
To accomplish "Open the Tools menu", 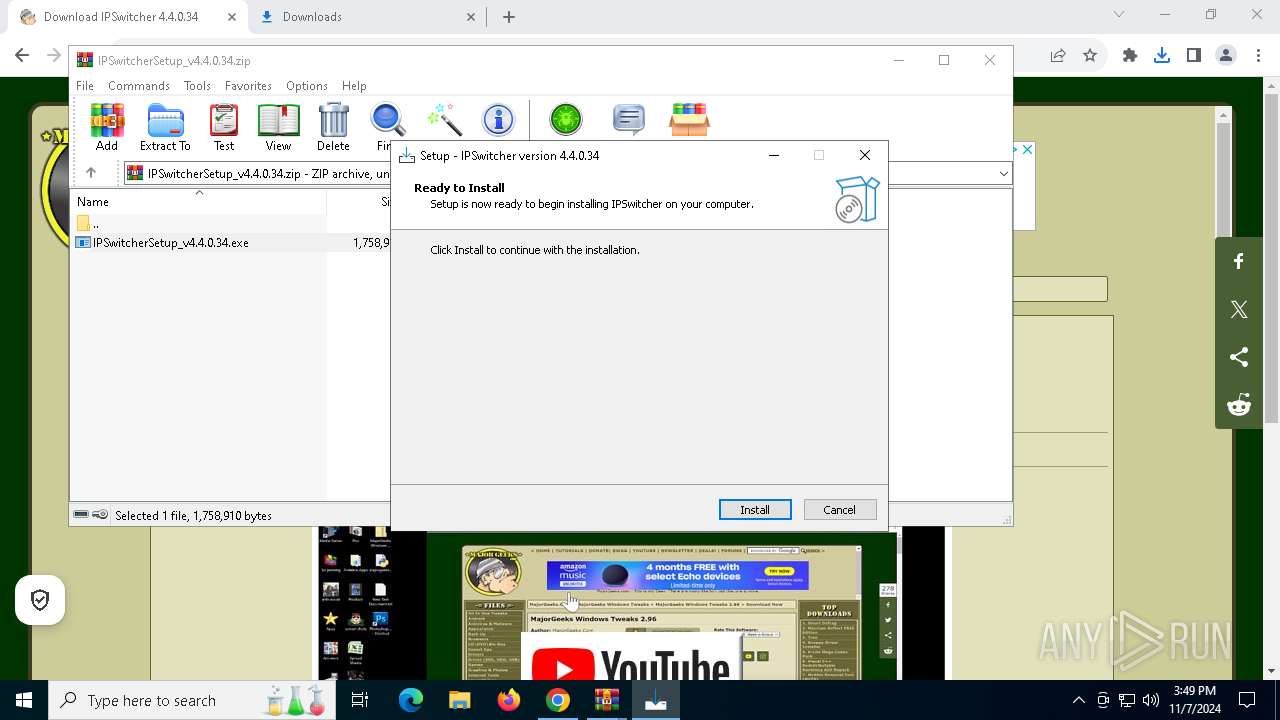I will (x=197, y=86).
